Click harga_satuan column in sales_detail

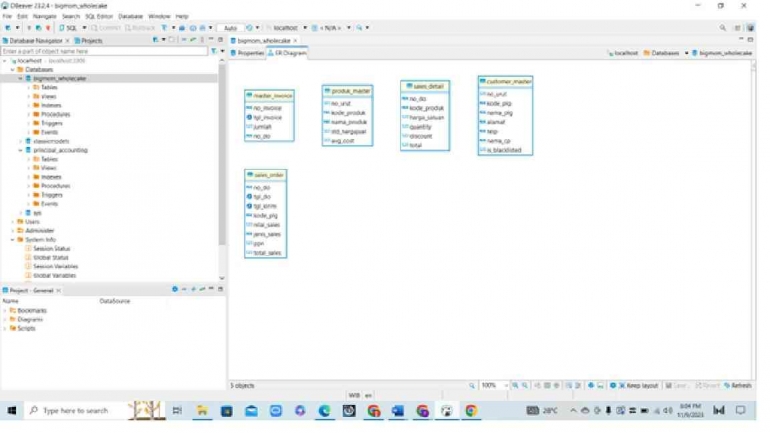426,117
